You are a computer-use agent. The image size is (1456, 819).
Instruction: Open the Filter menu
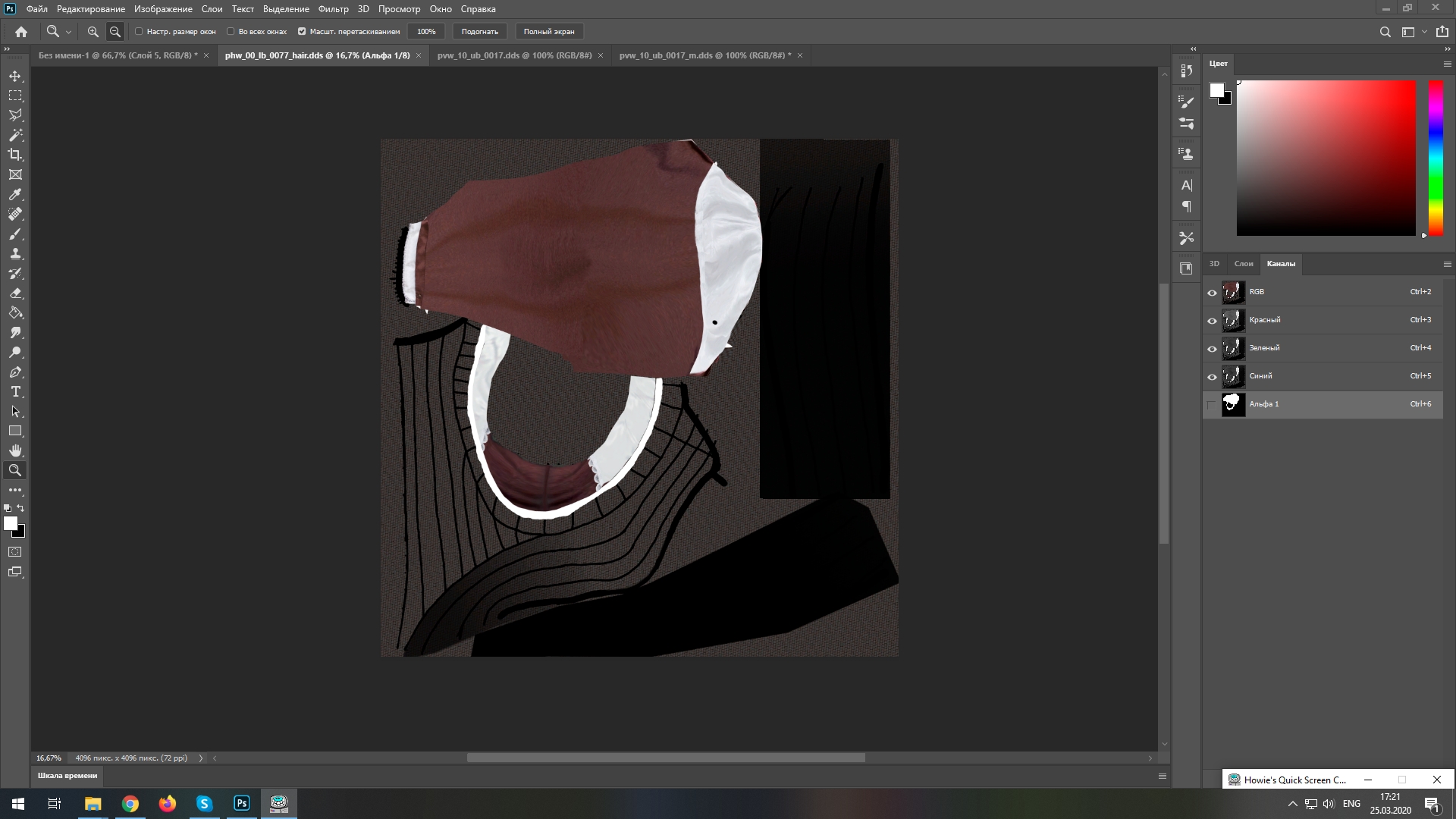pyautogui.click(x=333, y=9)
